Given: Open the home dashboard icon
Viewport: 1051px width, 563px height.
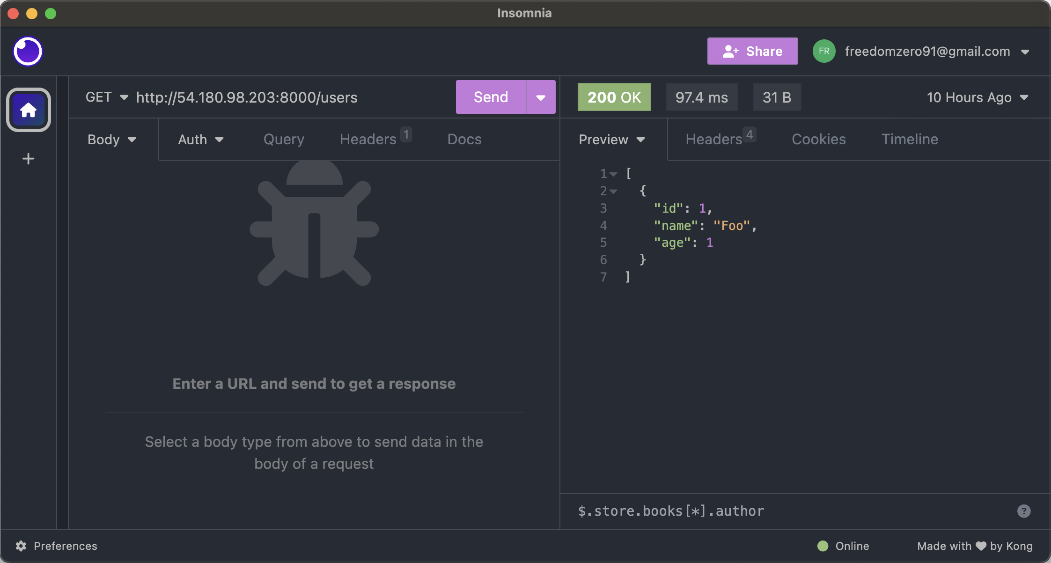Looking at the screenshot, I should (28, 110).
